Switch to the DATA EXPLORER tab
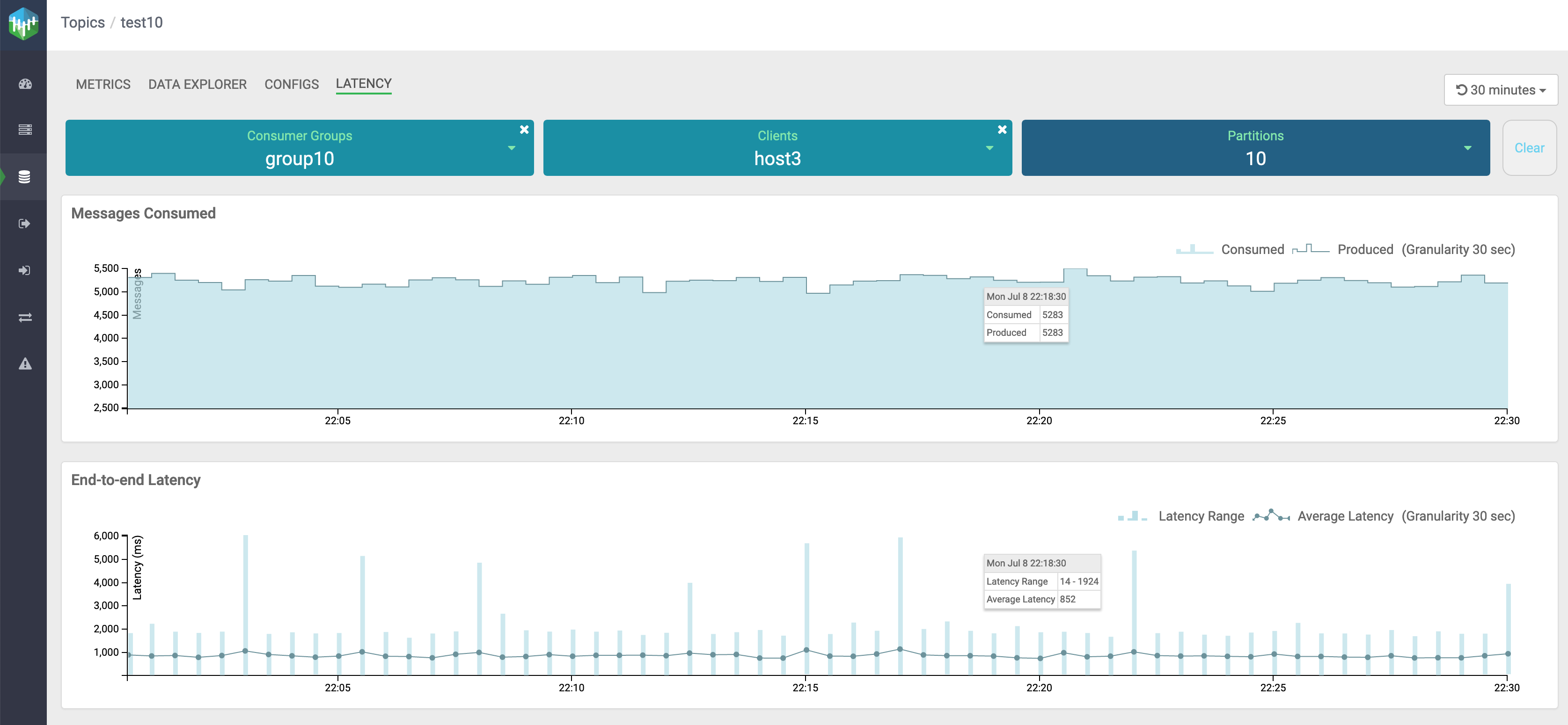 point(197,84)
